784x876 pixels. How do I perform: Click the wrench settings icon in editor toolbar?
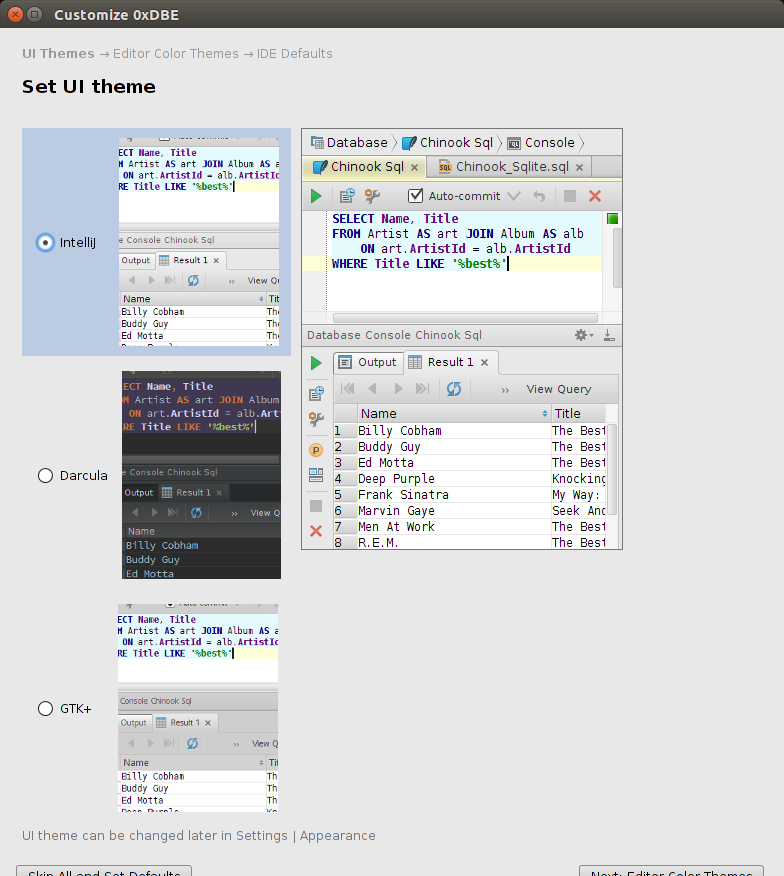coord(369,196)
